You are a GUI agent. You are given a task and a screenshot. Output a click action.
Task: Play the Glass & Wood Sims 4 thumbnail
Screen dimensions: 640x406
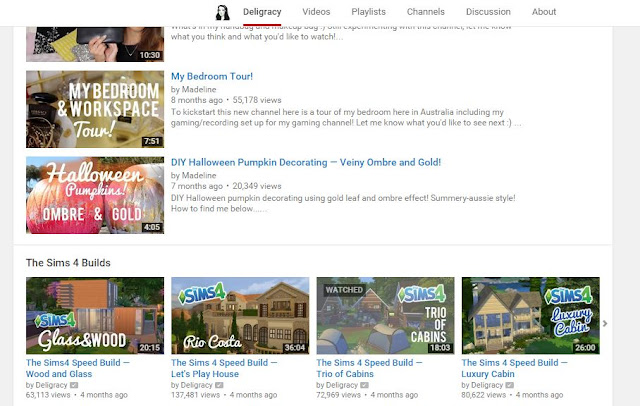(x=95, y=315)
